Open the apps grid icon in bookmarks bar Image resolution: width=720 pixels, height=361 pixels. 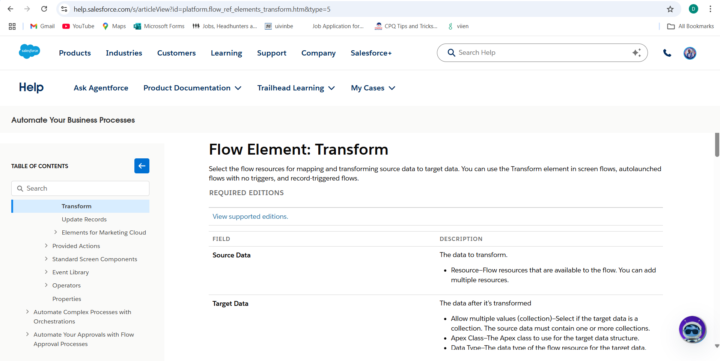point(12,26)
